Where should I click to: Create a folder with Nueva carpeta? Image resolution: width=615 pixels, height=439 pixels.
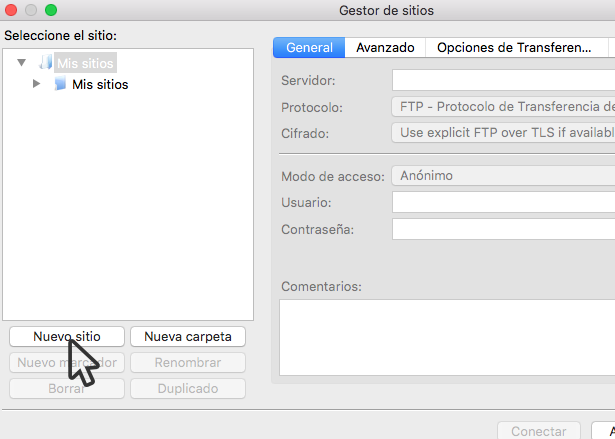pyautogui.click(x=188, y=336)
